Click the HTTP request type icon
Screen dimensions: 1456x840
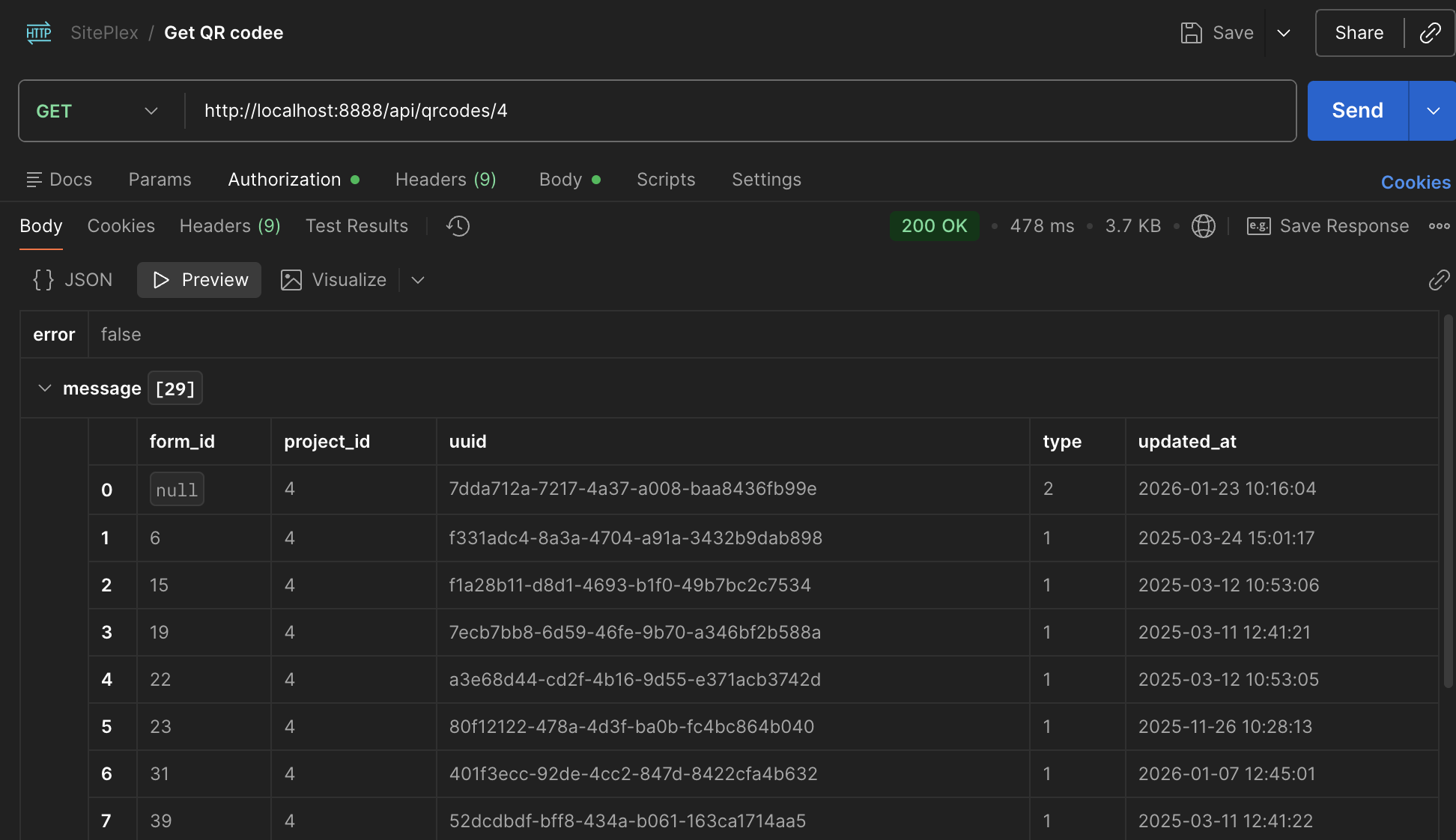coord(38,32)
